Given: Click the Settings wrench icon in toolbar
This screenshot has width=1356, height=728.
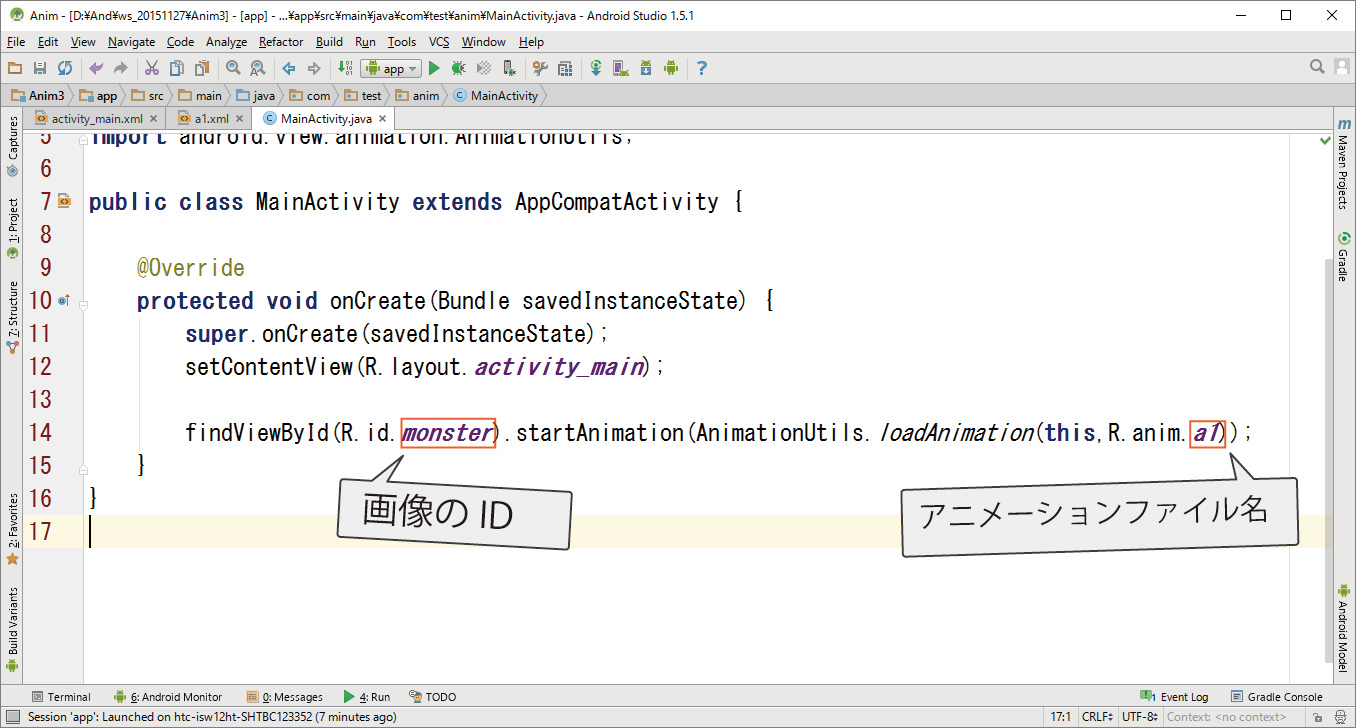Looking at the screenshot, I should [x=540, y=68].
